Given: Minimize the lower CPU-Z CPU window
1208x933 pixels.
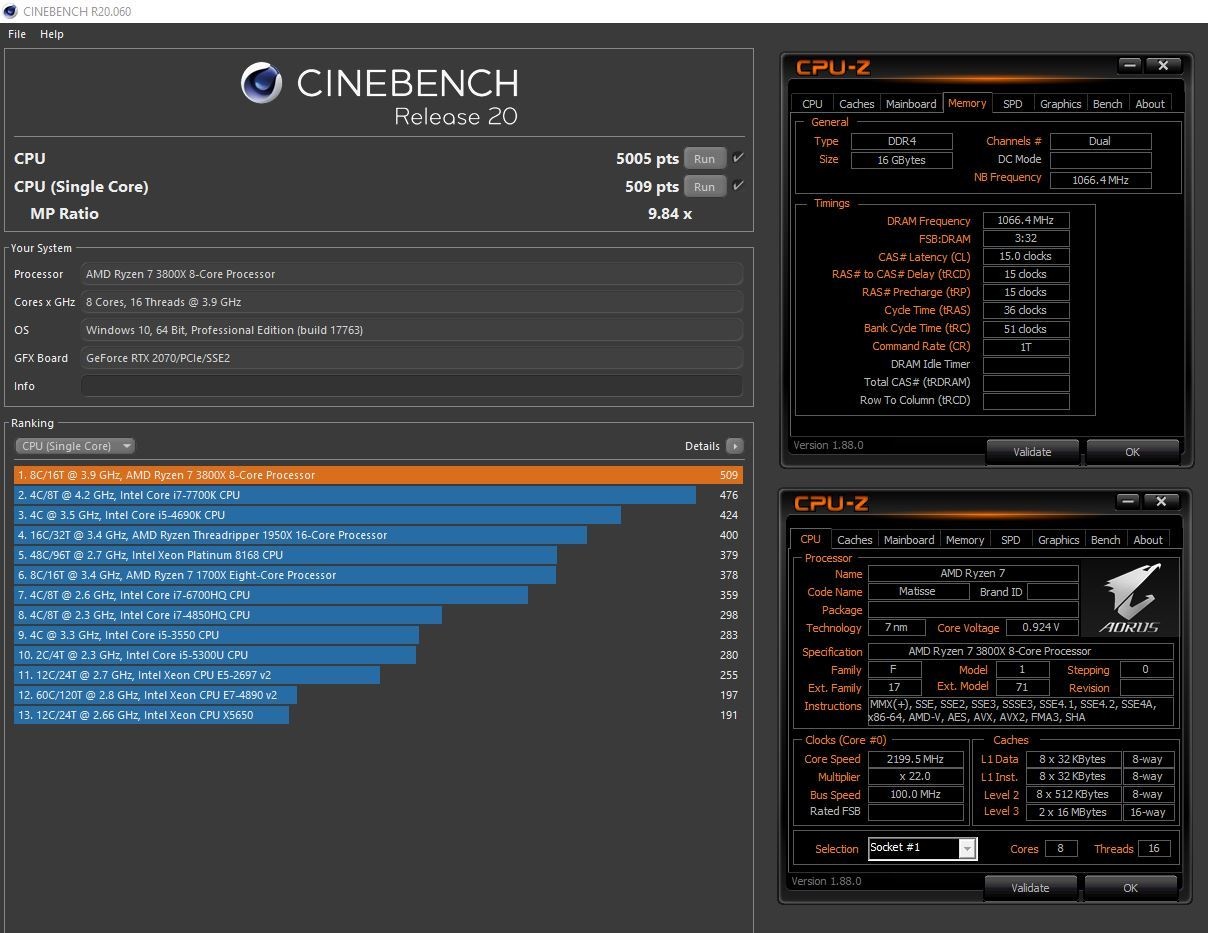Looking at the screenshot, I should pyautogui.click(x=1128, y=502).
